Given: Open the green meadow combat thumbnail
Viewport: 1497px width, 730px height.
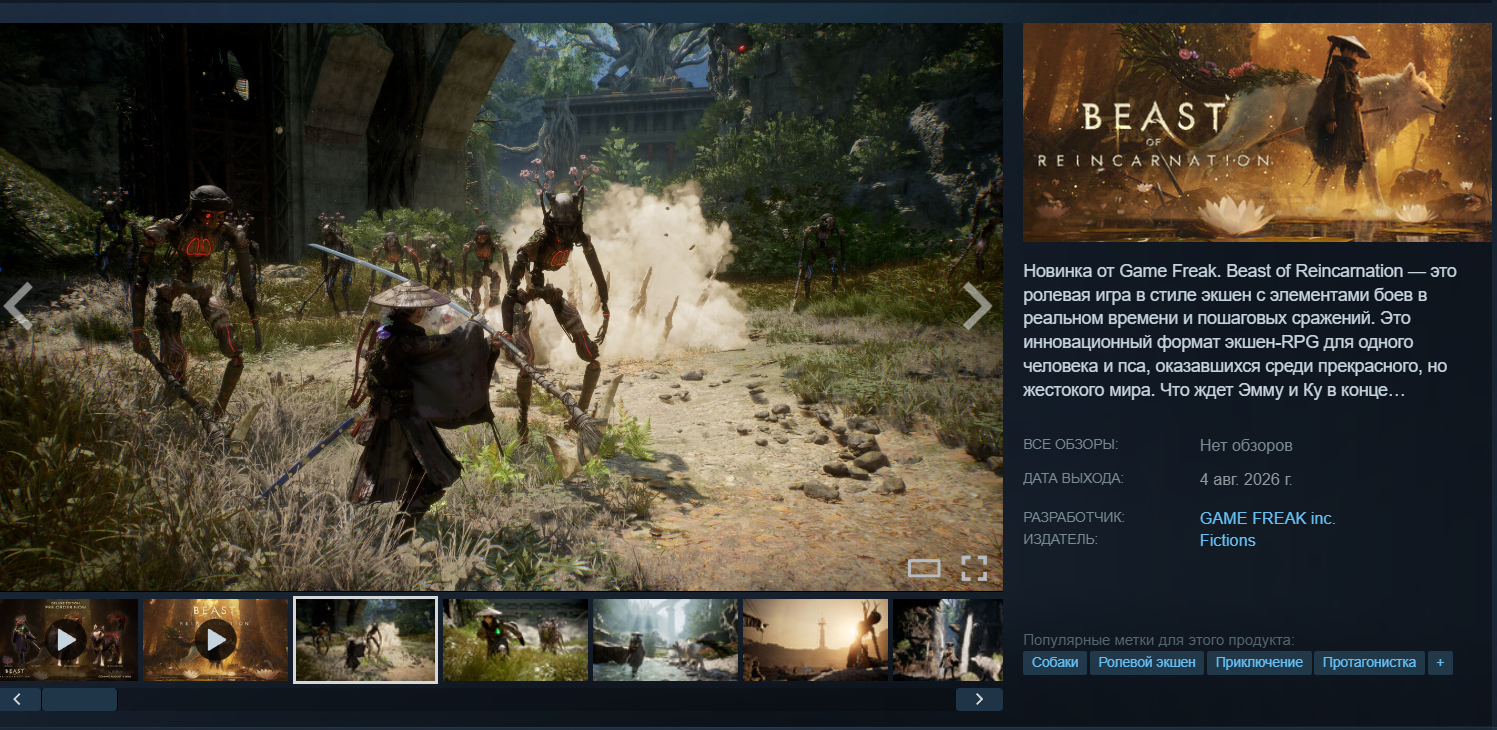Looking at the screenshot, I should pos(515,640).
